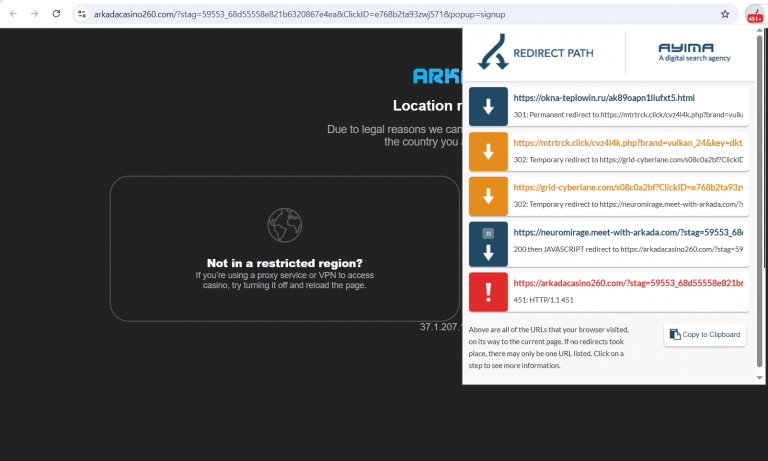768x461 pixels.
Task: Click the IP address text 37.1.207
Action: coord(440,327)
